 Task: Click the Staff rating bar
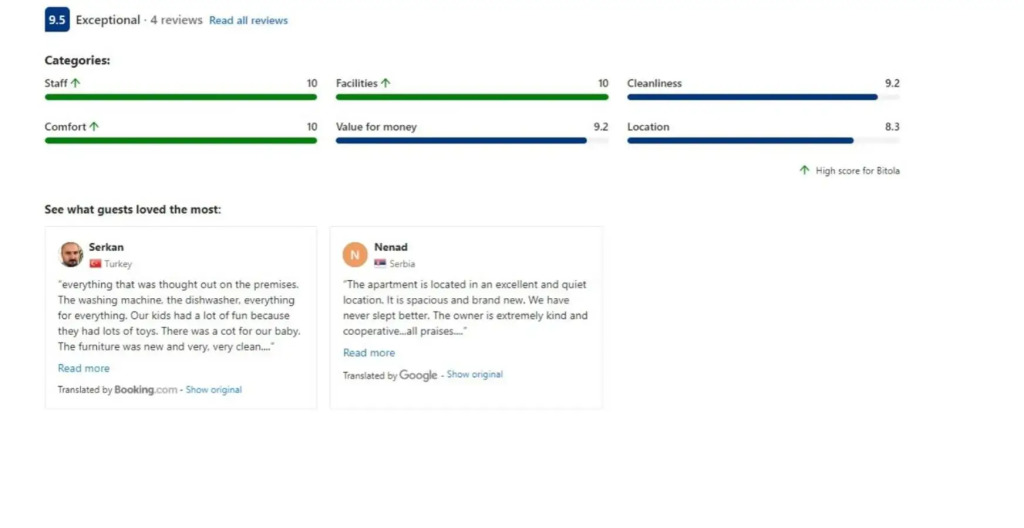click(x=181, y=97)
